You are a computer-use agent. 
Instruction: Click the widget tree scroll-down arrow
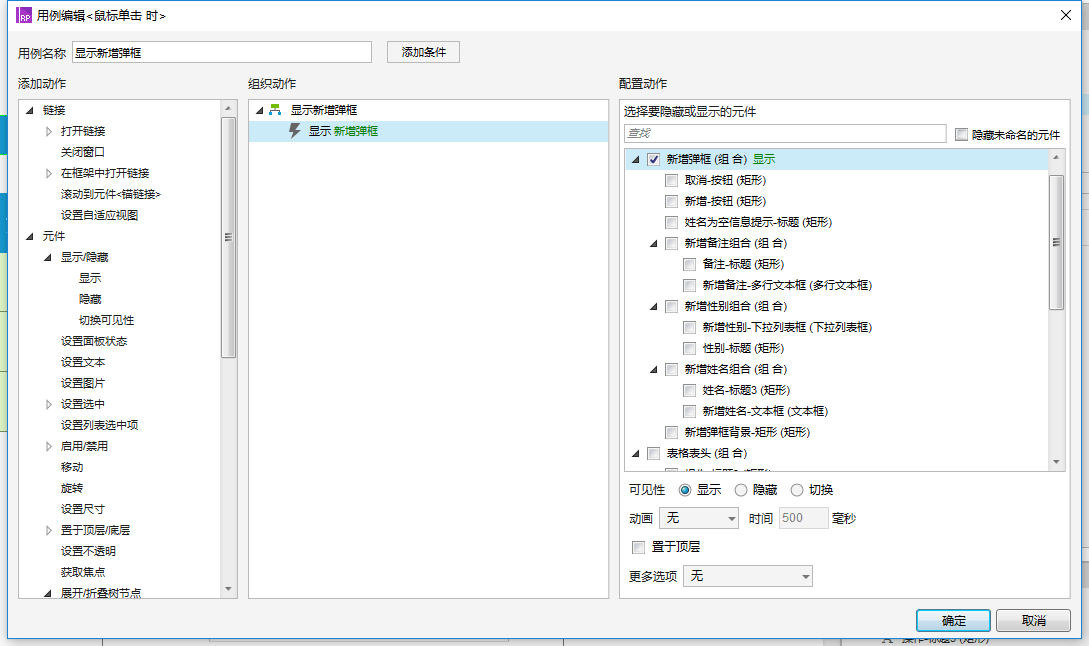1056,462
